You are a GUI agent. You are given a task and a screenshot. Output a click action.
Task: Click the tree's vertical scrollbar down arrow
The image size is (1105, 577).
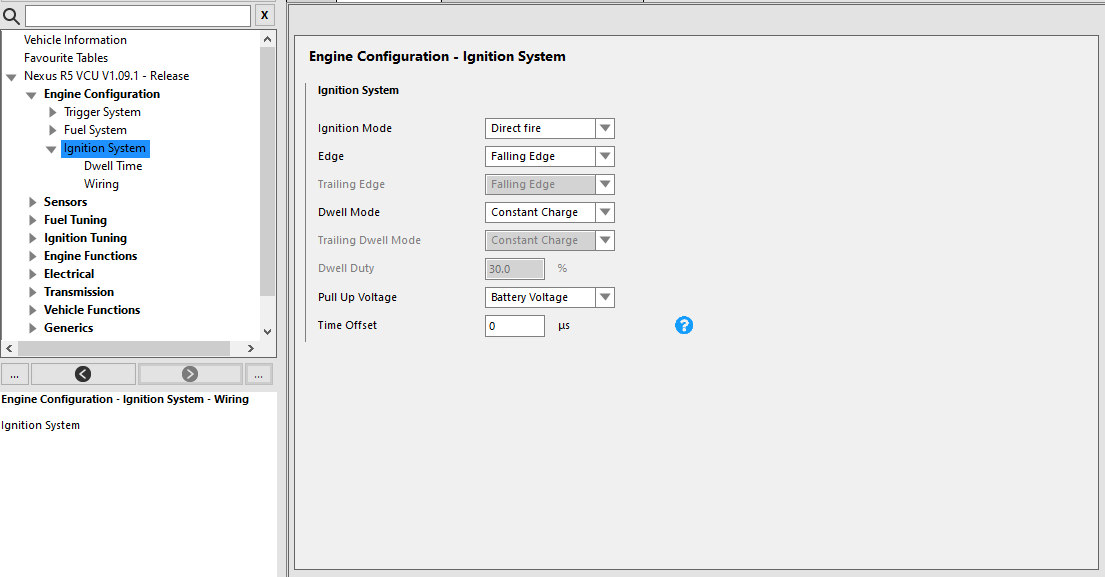click(x=267, y=331)
